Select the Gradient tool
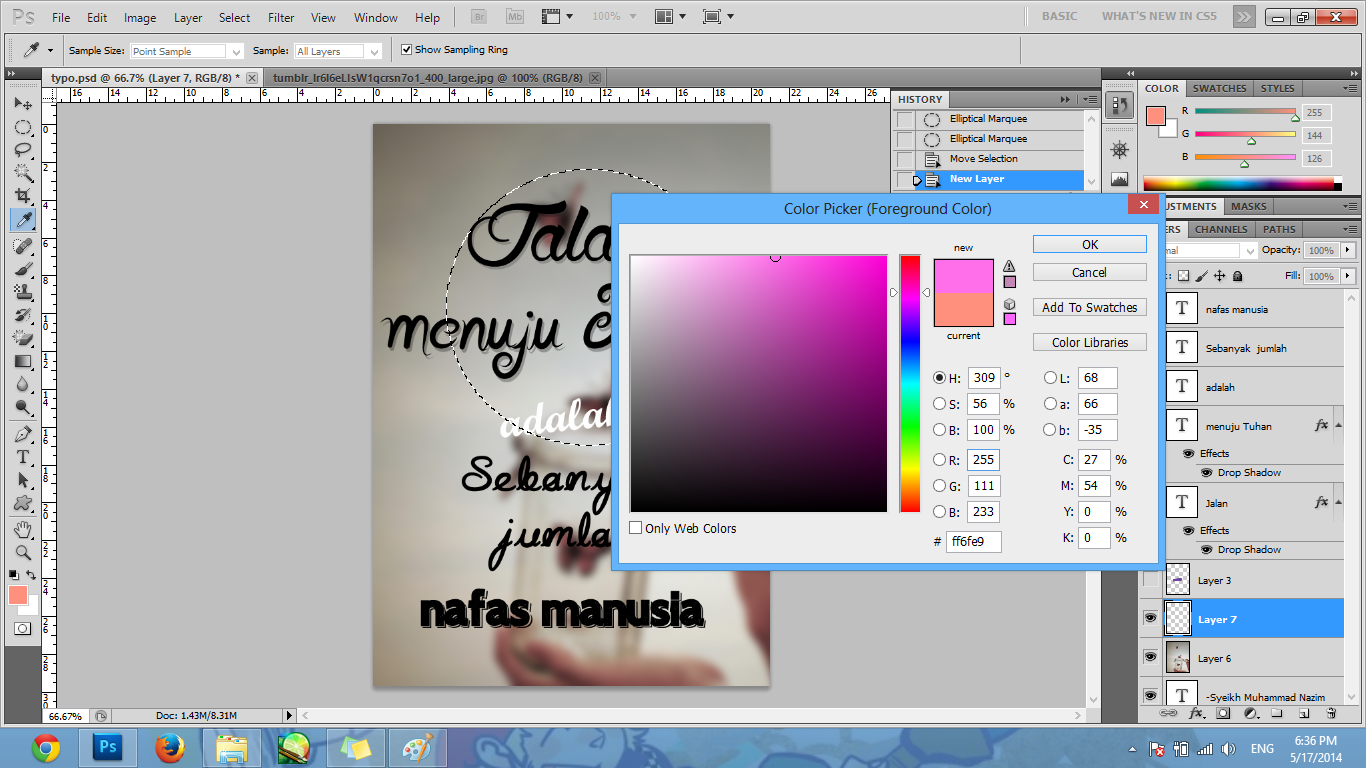Screen dimensions: 1366x768 (x=22, y=361)
